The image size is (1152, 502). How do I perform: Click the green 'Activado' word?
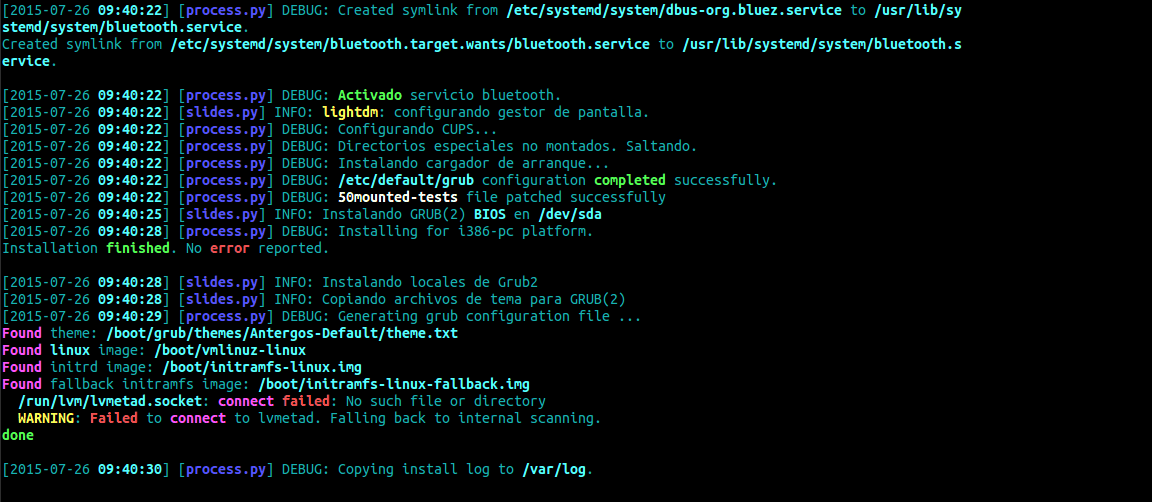tap(370, 96)
